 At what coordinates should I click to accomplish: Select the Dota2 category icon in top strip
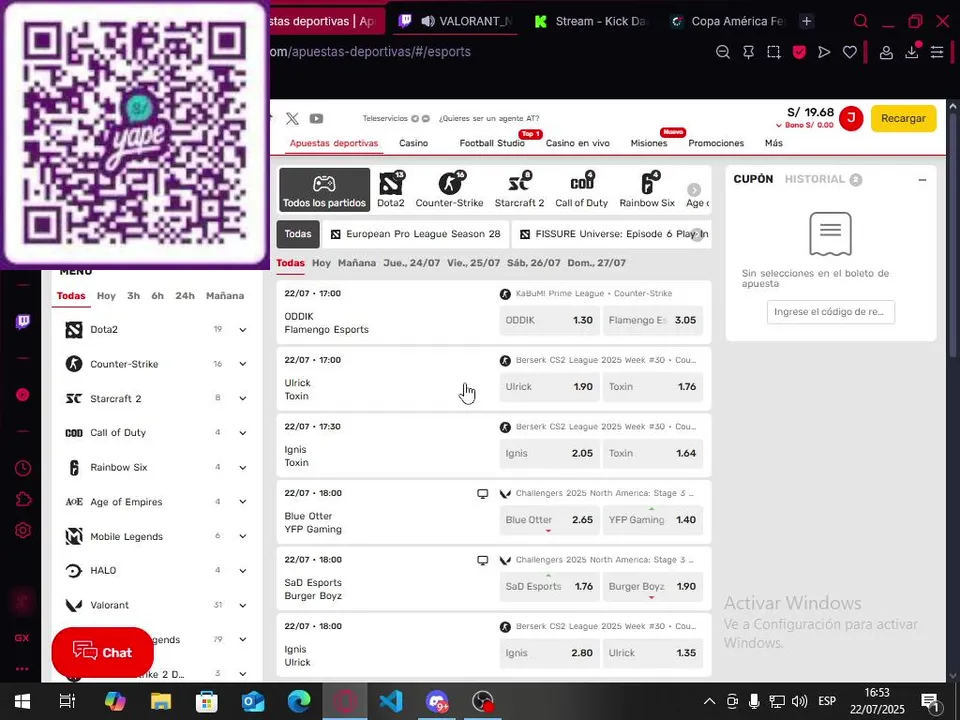point(391,189)
